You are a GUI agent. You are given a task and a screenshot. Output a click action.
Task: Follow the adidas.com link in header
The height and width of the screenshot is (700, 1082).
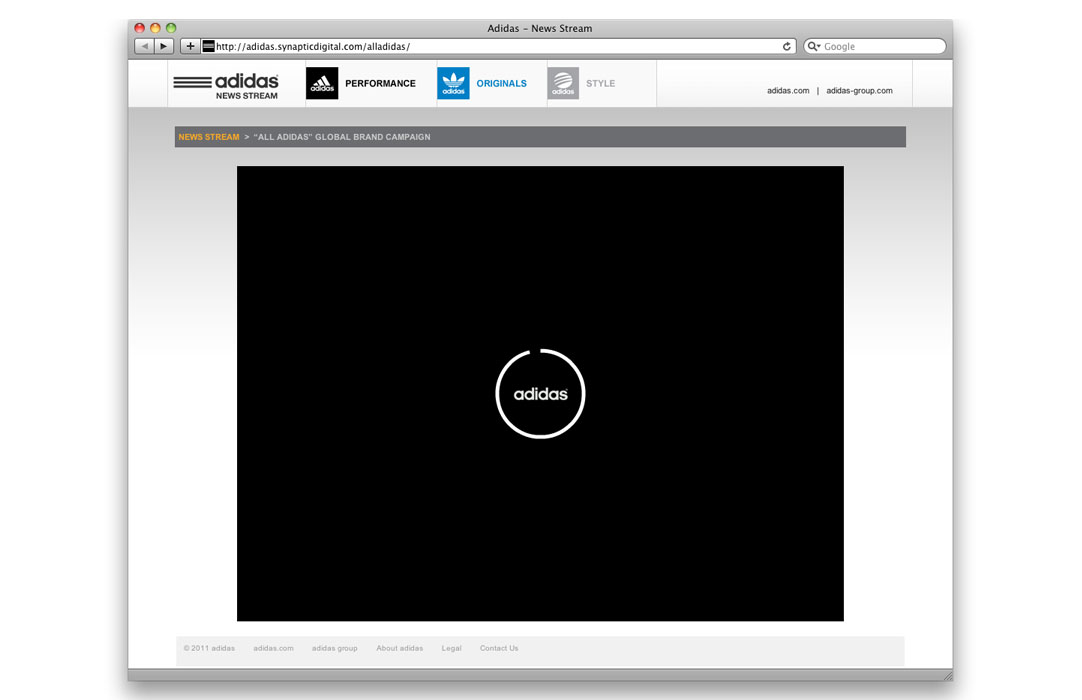coord(788,90)
